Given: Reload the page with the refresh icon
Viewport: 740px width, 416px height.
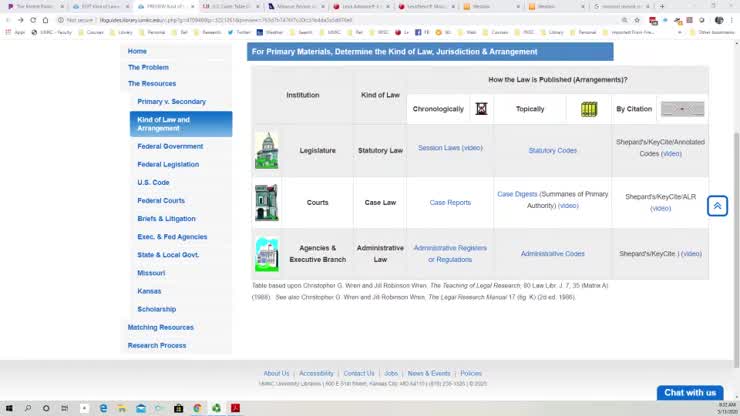Looking at the screenshot, I should click(33, 20).
